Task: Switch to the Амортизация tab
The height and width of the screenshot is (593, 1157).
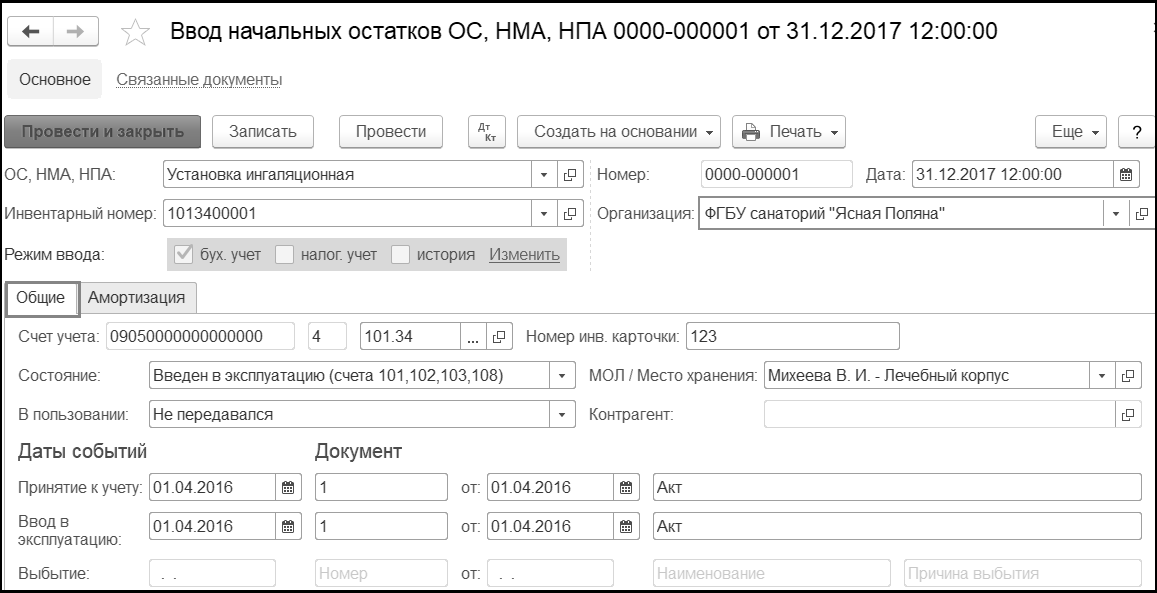Action: (x=136, y=297)
